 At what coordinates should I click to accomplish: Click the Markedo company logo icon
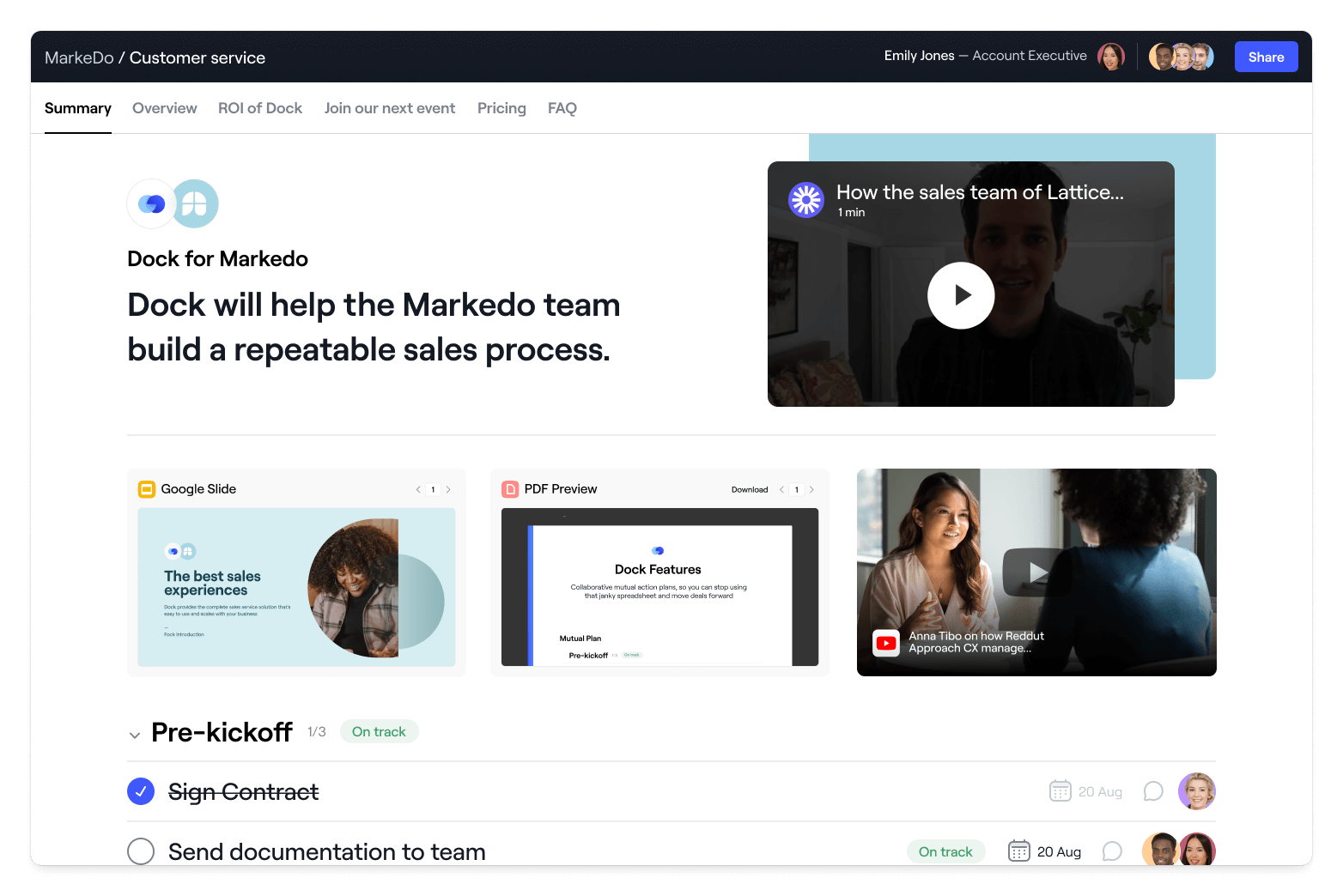point(195,203)
